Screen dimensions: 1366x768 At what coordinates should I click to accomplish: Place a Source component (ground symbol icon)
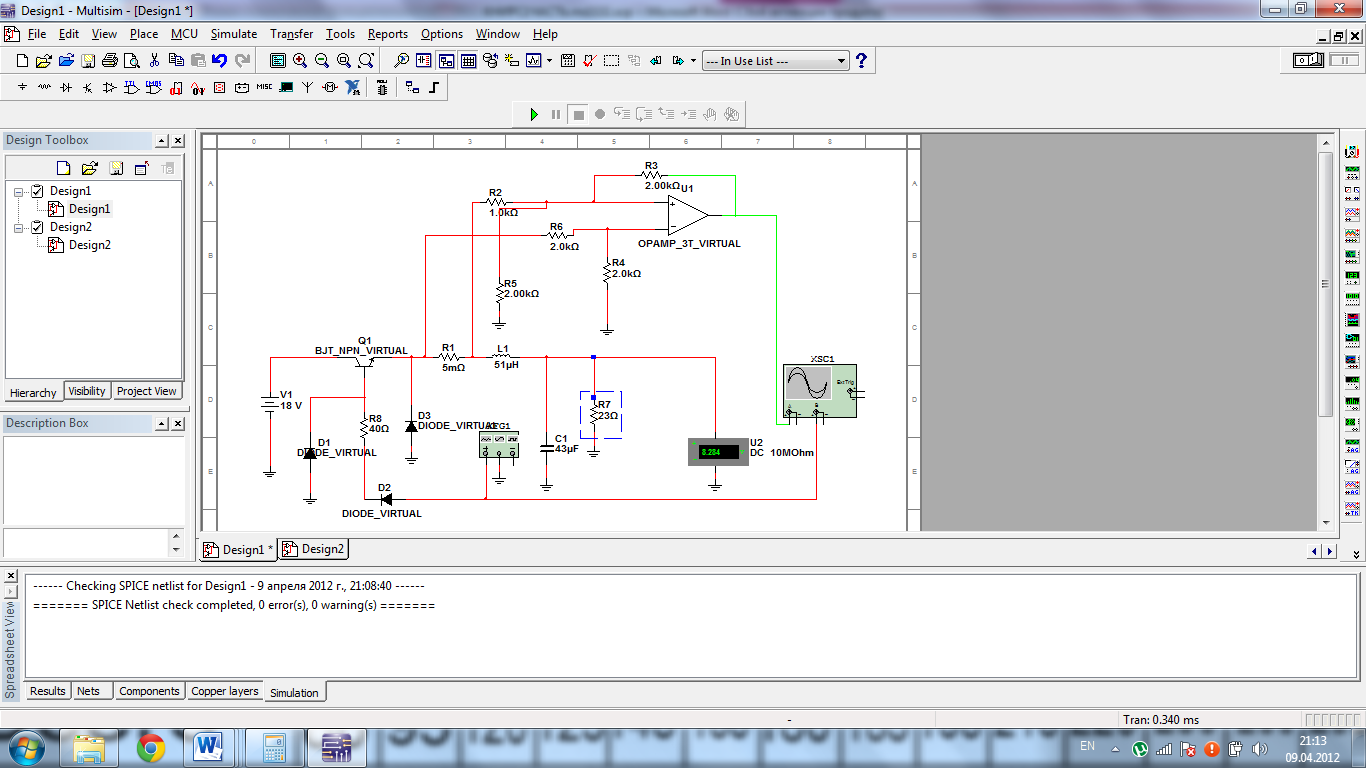[x=22, y=87]
